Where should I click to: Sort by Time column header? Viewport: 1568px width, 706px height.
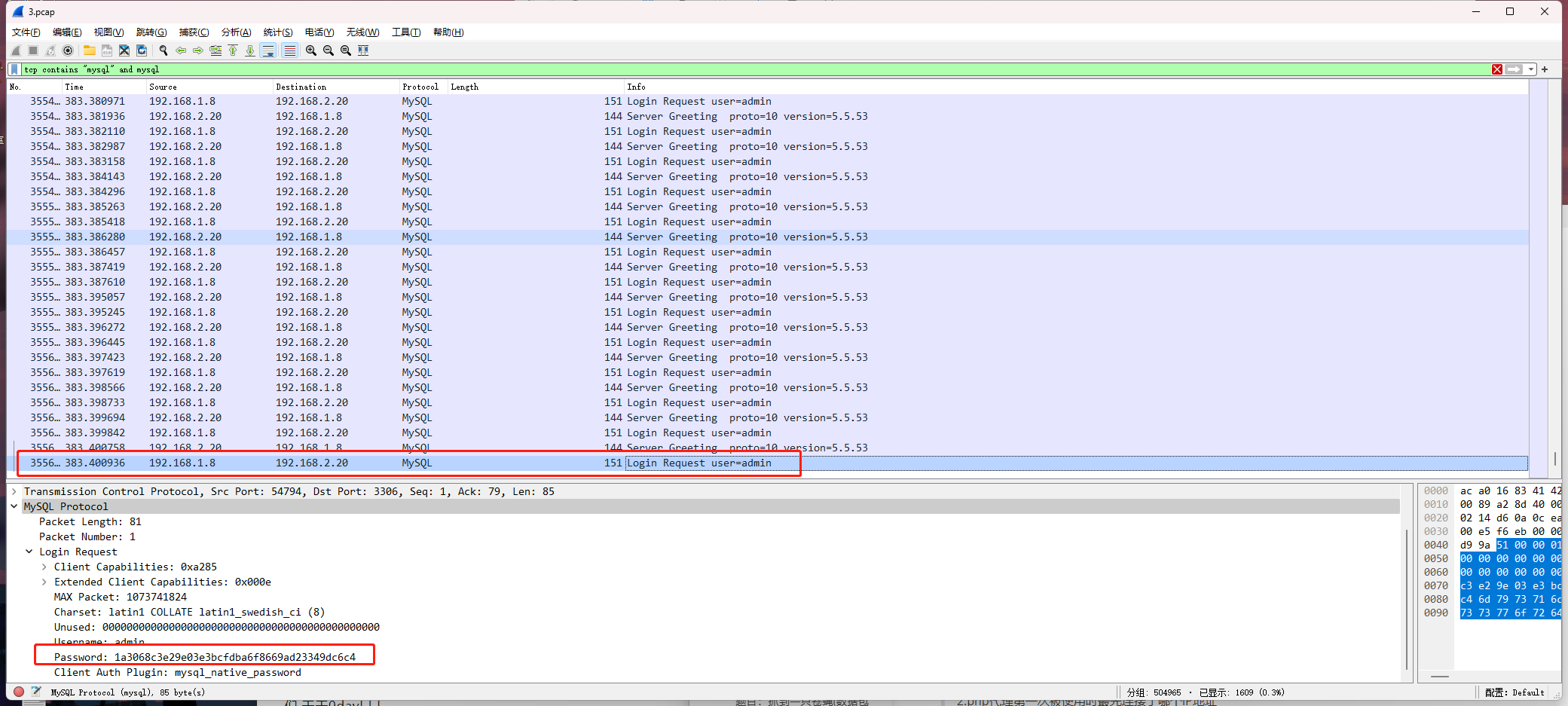[104, 87]
